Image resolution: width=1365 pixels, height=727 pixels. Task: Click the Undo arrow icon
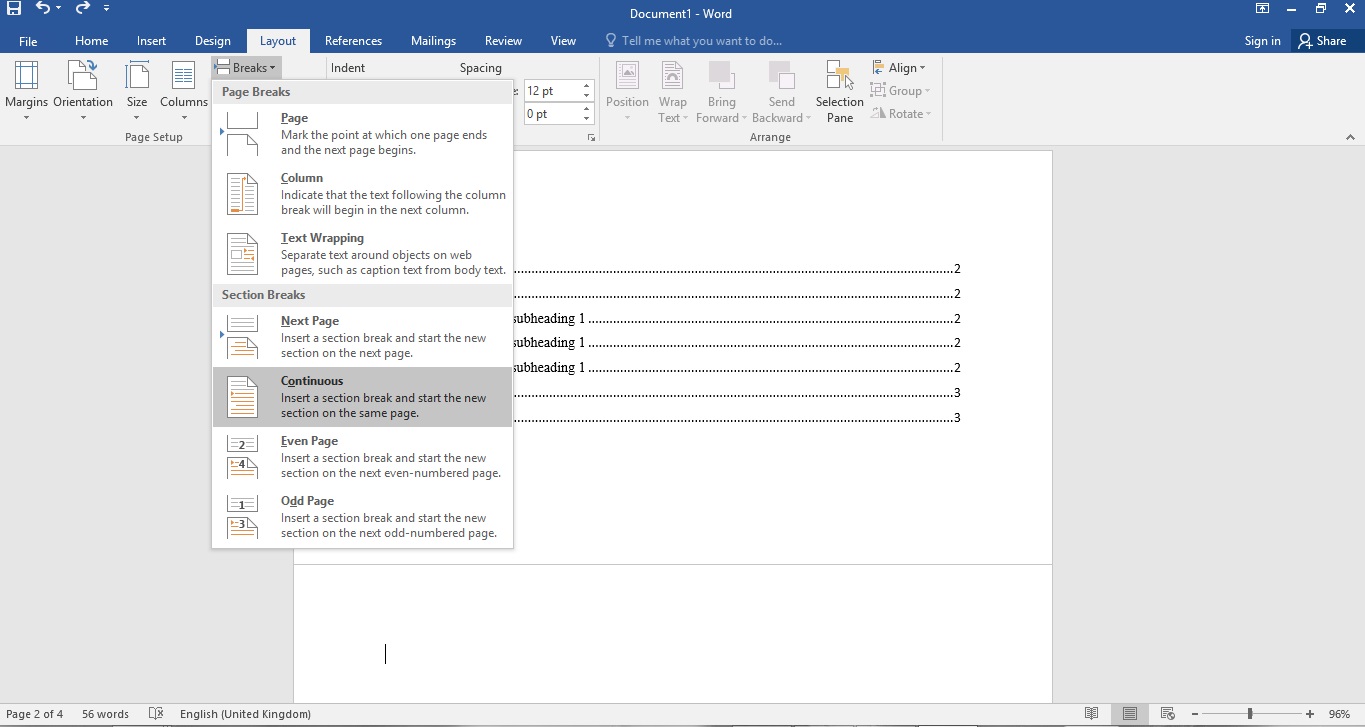(43, 10)
